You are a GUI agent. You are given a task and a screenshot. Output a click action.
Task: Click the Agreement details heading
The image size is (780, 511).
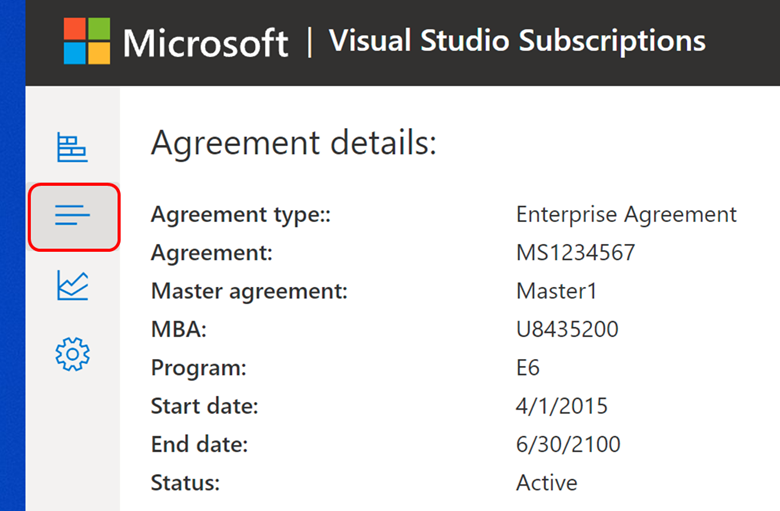pyautogui.click(x=294, y=143)
